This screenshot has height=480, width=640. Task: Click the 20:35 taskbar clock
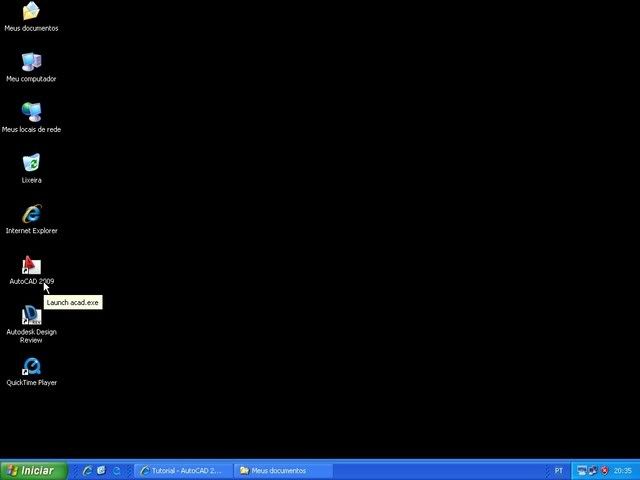[623, 470]
